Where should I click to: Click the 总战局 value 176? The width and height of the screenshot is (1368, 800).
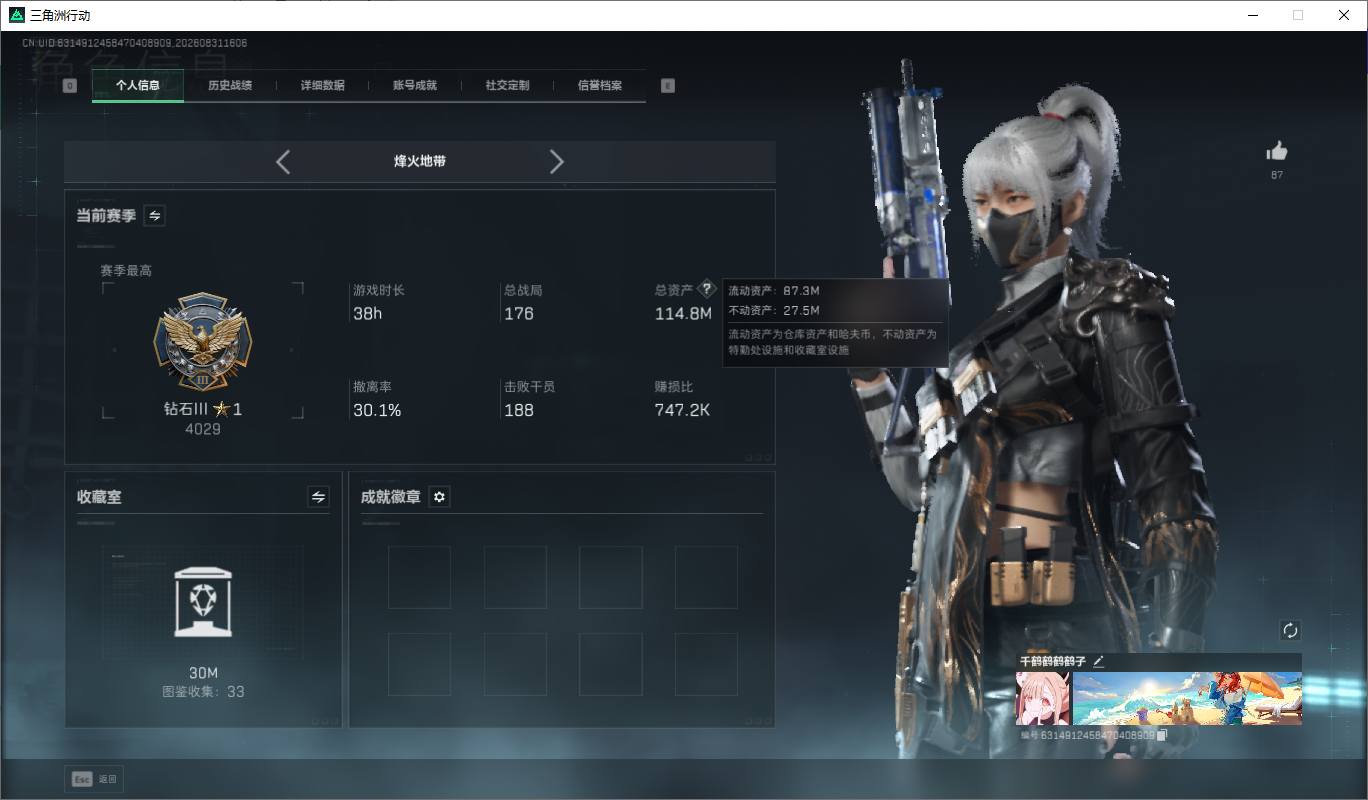click(x=519, y=313)
